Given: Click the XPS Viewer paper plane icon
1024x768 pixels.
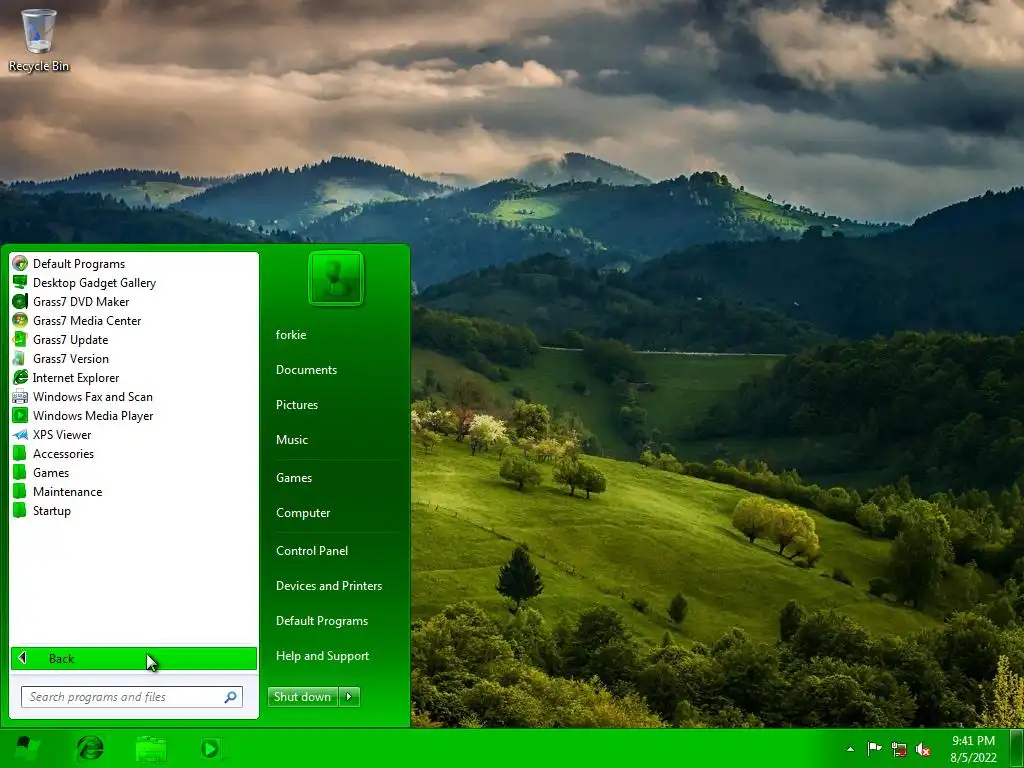Looking at the screenshot, I should [20, 434].
